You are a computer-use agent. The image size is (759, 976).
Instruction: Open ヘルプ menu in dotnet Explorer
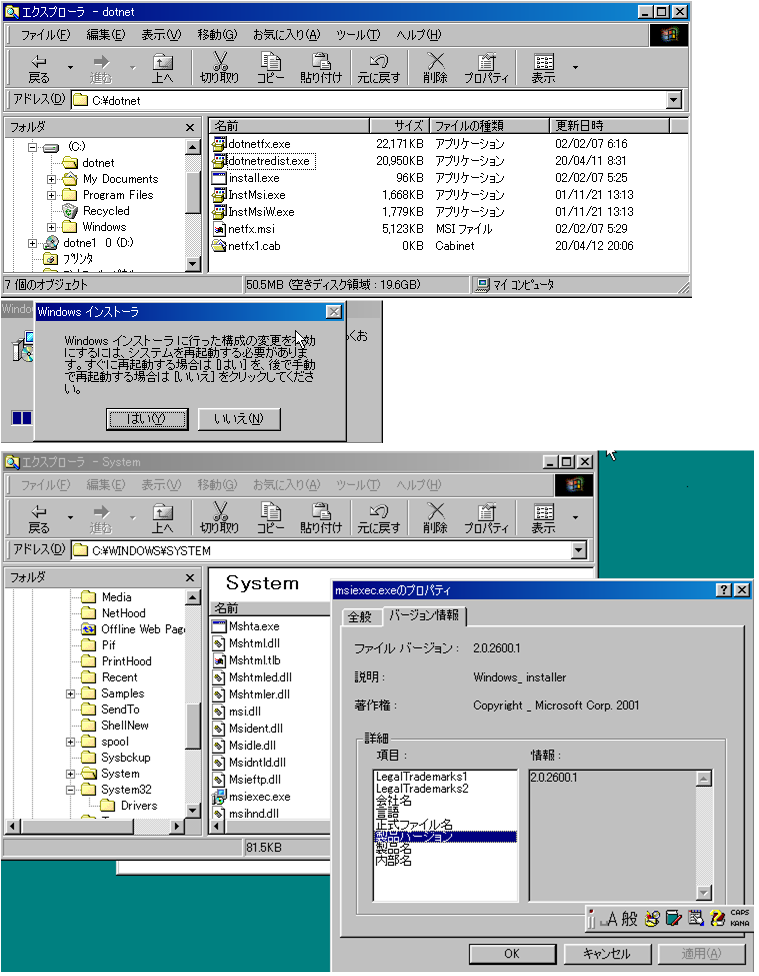point(419,35)
